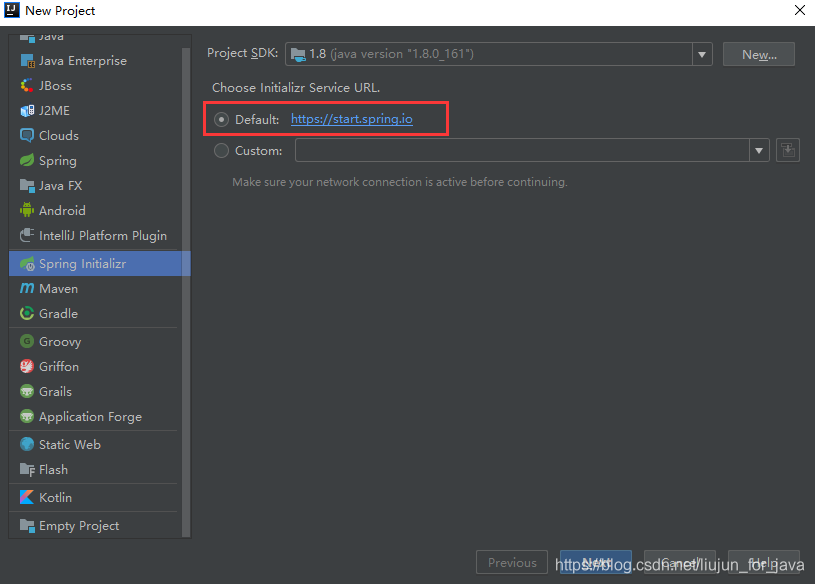
Task: Click the Flash folder icon
Action: tap(27, 469)
